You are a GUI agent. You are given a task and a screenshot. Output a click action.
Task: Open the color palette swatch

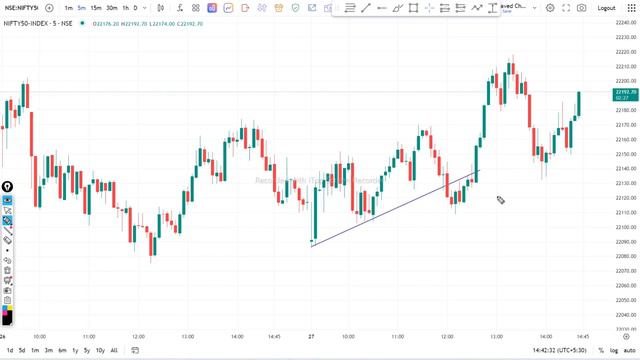click(x=7, y=316)
